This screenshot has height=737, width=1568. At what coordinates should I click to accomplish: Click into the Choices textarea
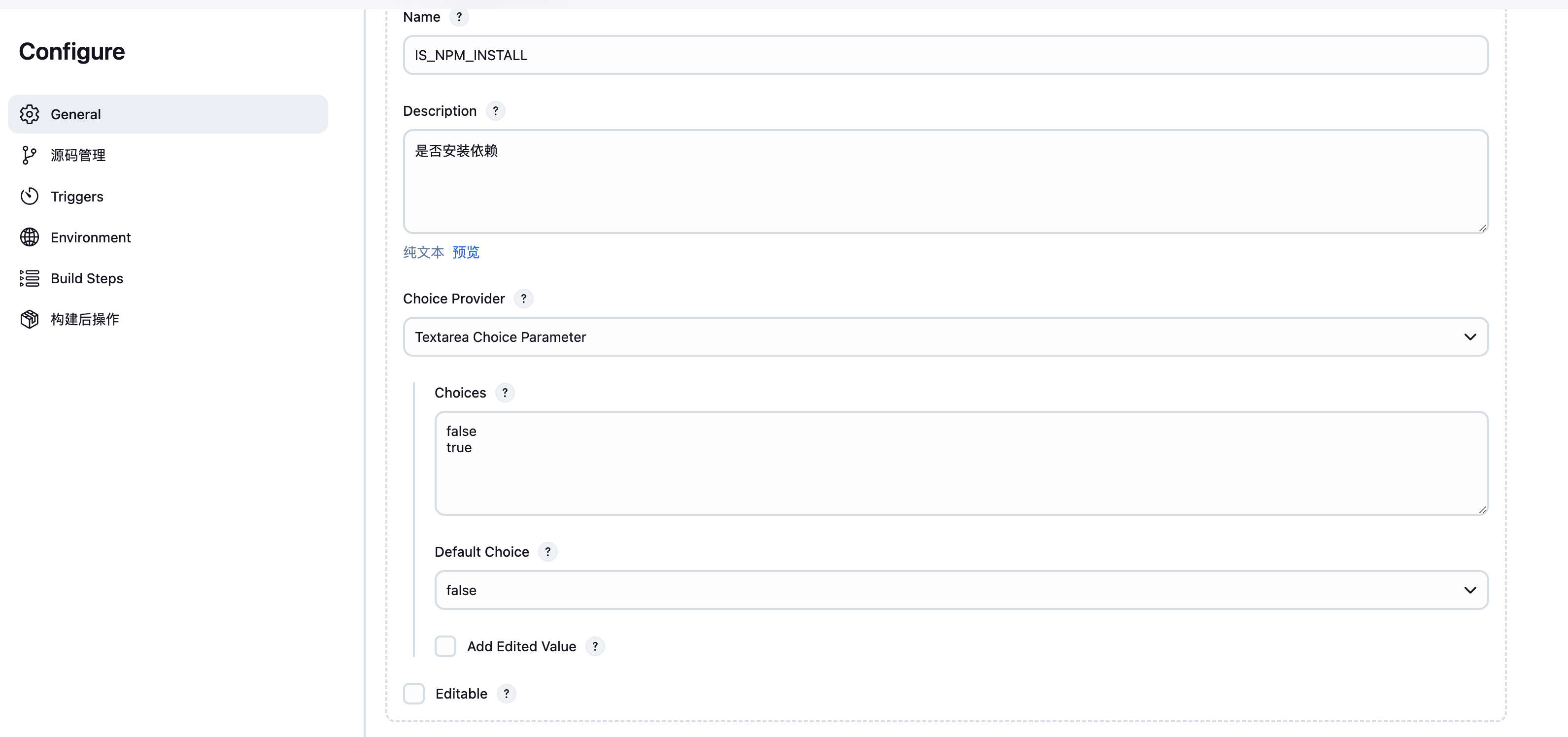[962, 463]
